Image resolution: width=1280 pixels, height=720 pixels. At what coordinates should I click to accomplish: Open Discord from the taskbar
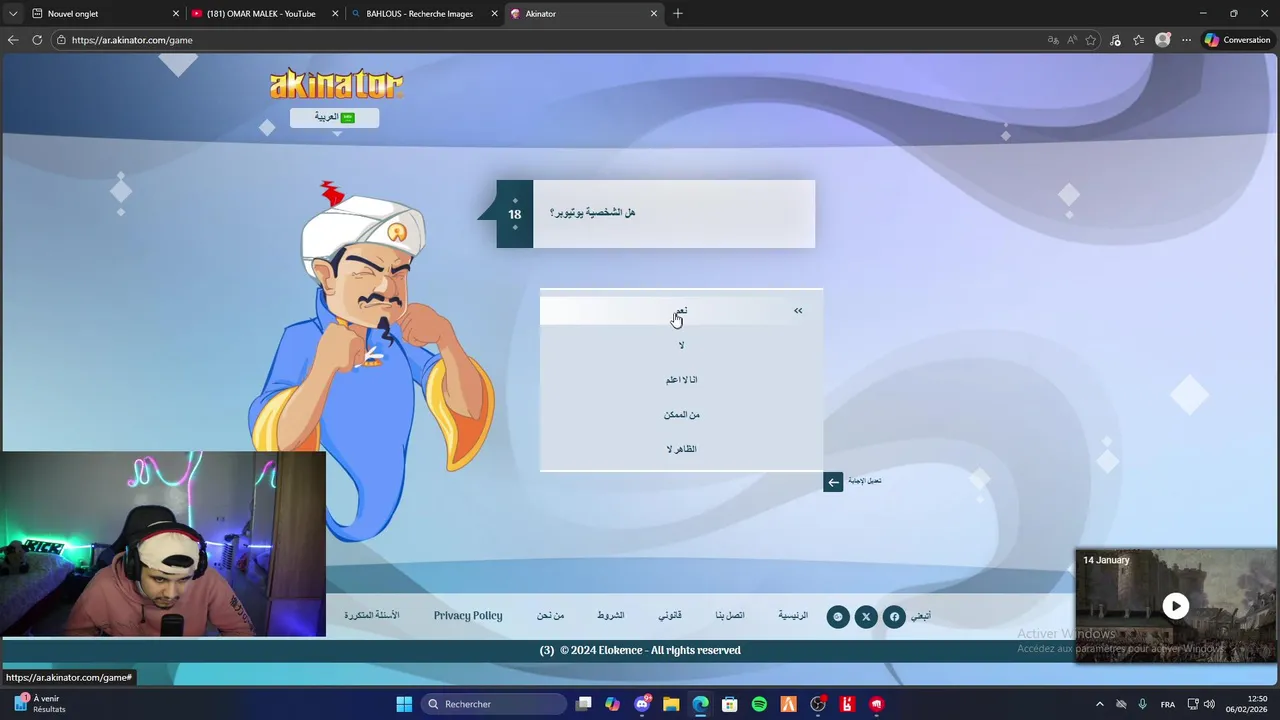coord(642,704)
